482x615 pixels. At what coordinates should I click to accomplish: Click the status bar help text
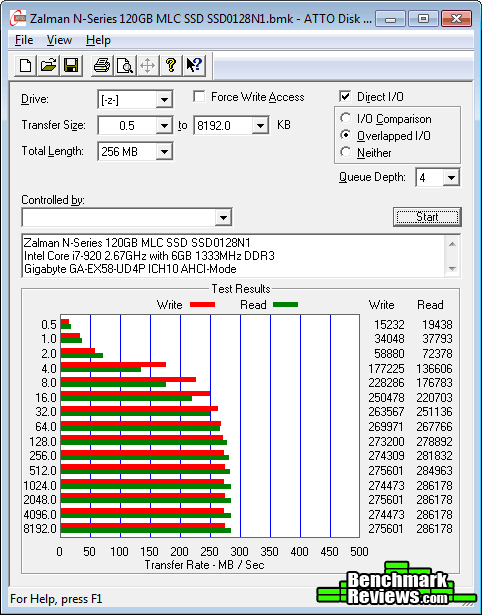point(56,599)
